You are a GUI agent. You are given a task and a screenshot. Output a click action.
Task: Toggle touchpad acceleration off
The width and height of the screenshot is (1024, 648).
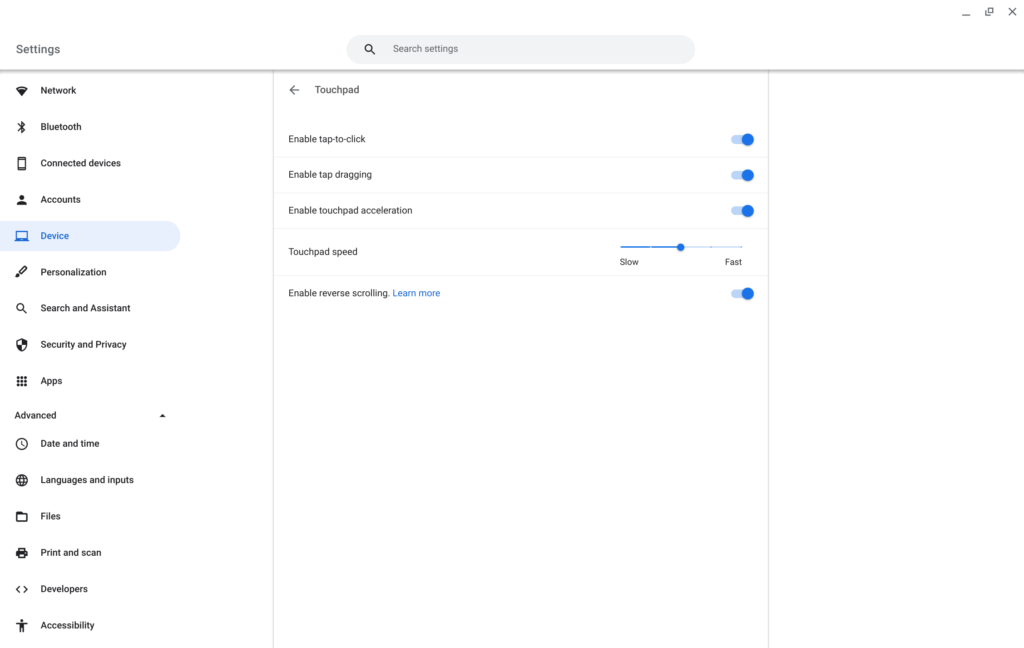[x=742, y=211]
